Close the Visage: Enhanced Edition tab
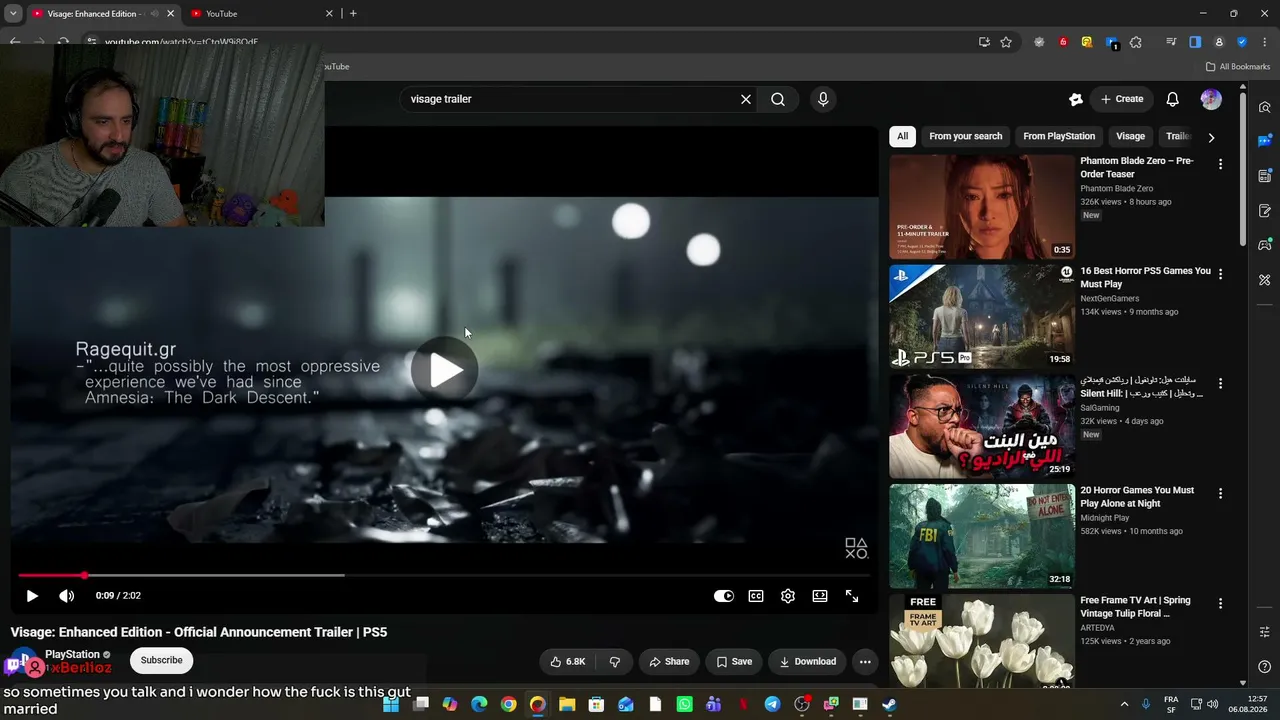Screen dimensions: 1280x720 (170, 14)
